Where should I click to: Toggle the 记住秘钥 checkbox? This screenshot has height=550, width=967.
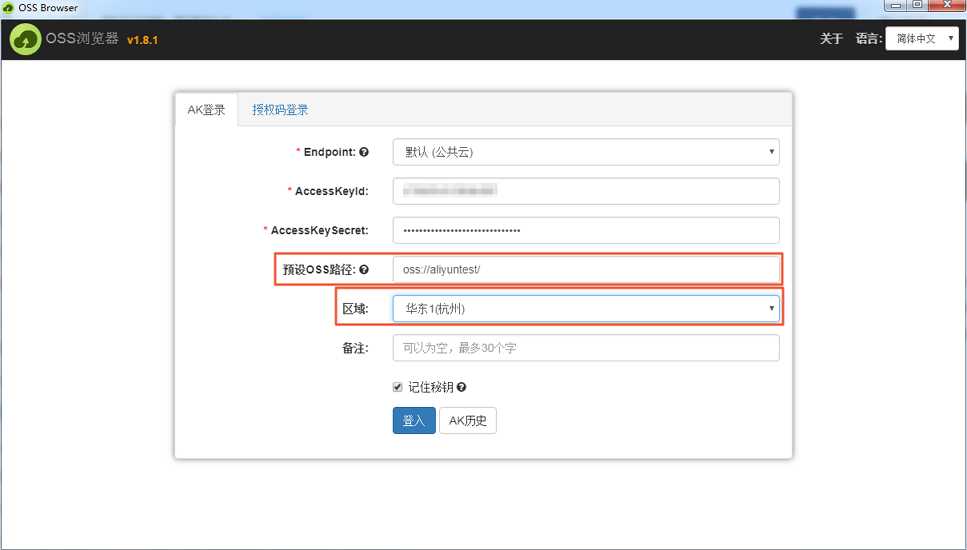point(398,387)
